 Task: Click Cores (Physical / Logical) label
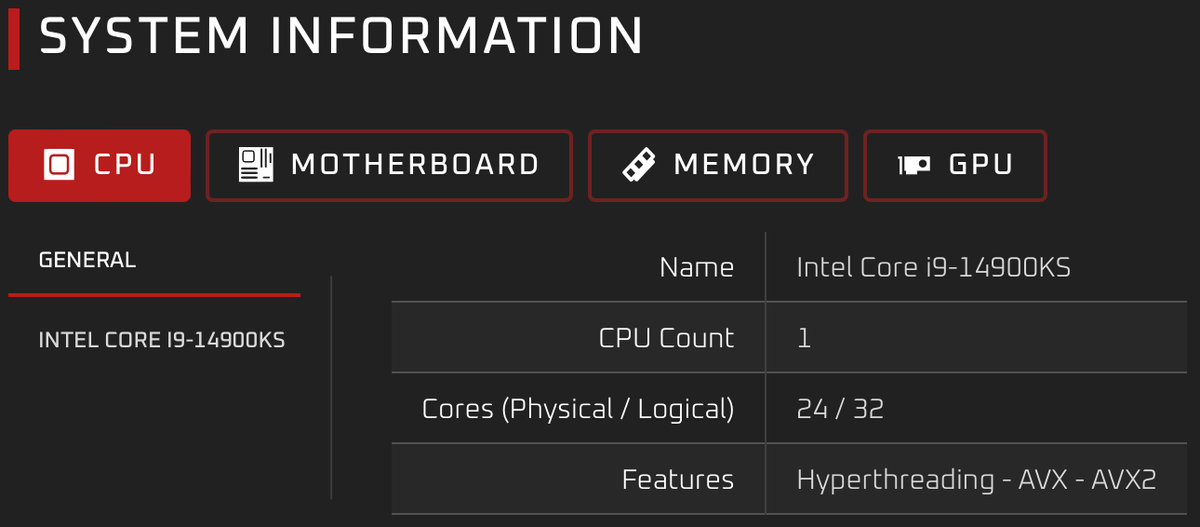point(578,409)
